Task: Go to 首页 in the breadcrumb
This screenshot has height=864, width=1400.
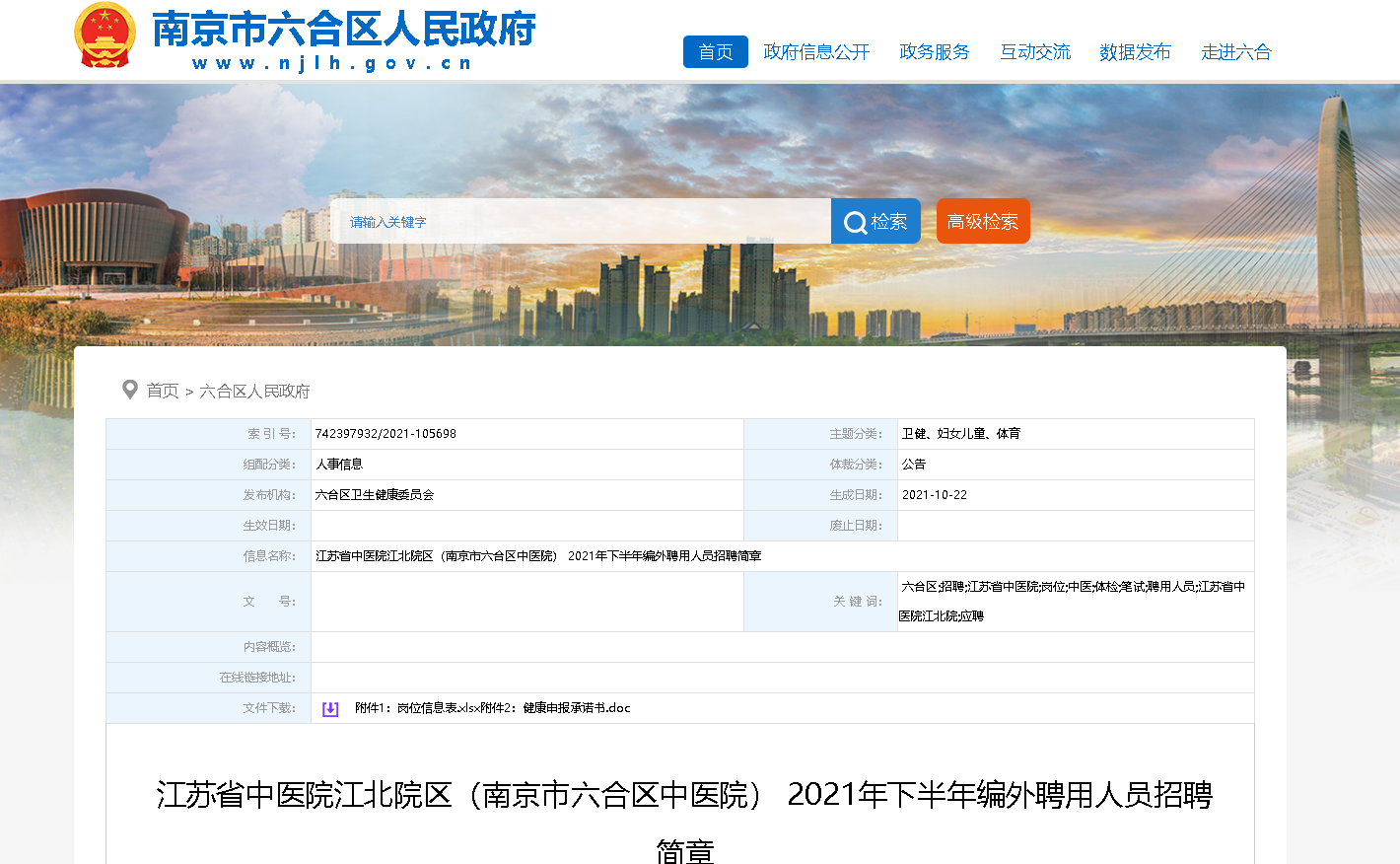Action: pos(163,391)
